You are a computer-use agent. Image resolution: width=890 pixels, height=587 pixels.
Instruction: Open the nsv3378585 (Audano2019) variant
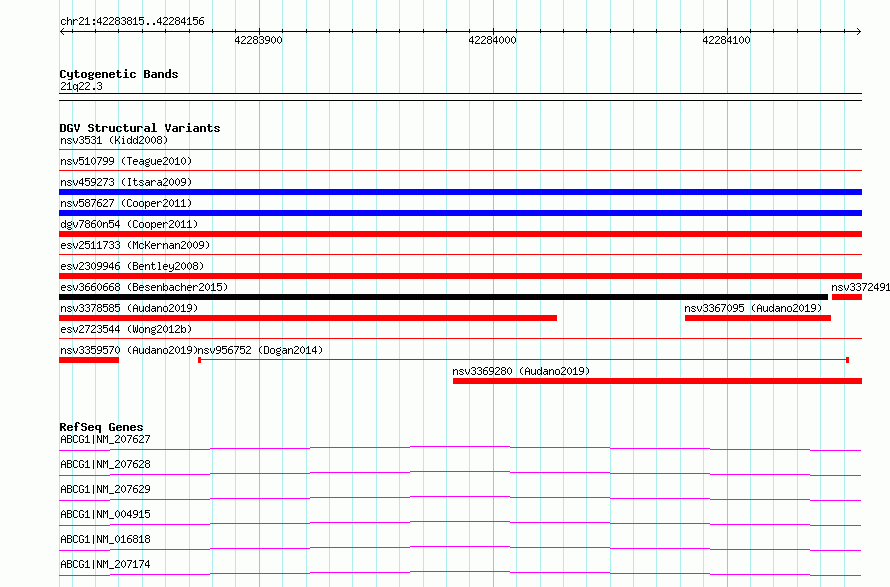(x=308, y=318)
